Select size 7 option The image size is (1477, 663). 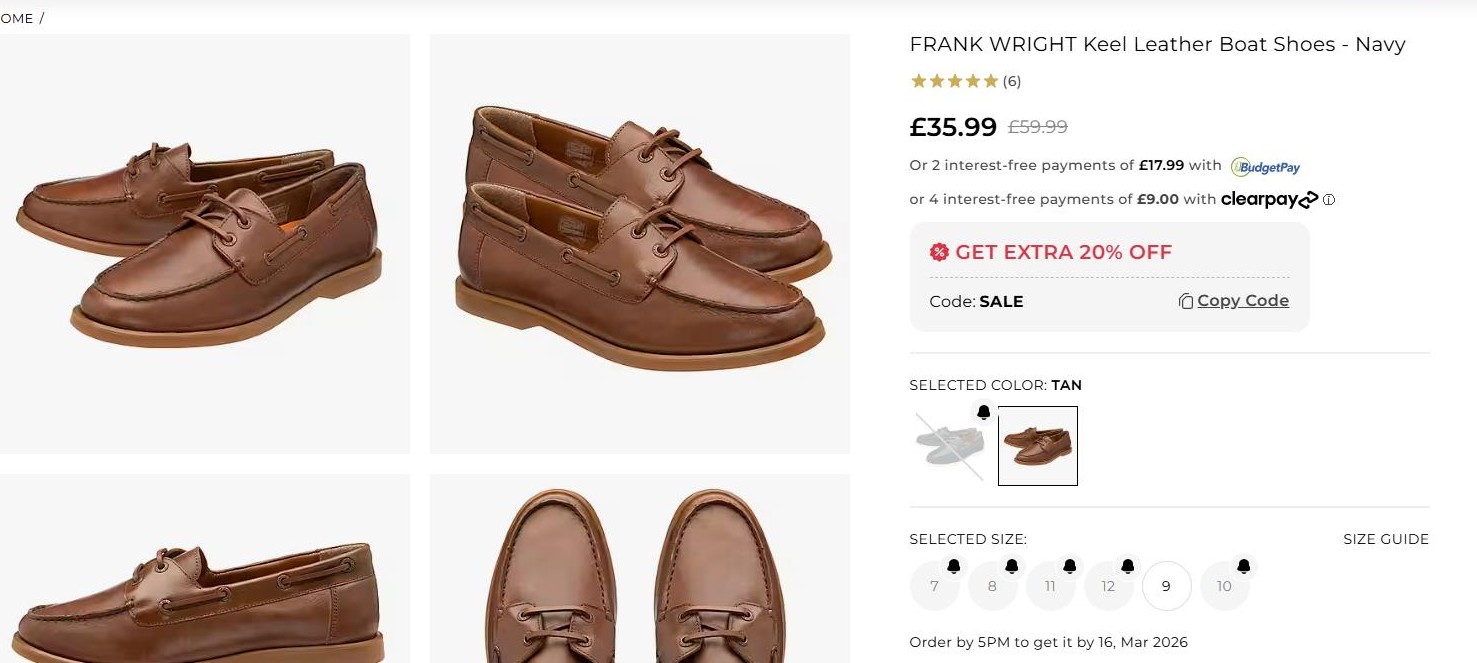[x=934, y=587]
